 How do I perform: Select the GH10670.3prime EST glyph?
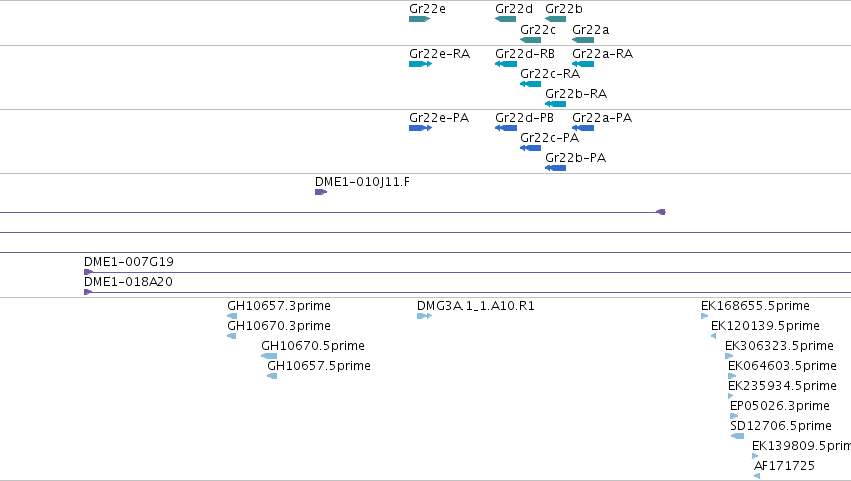coord(231,336)
